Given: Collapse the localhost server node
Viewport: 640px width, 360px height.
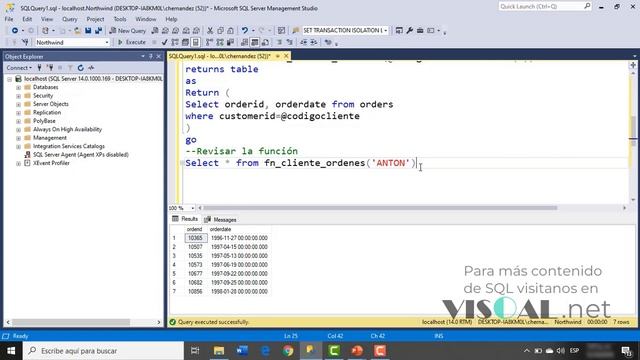Looking at the screenshot, I should pyautogui.click(x=10, y=79).
